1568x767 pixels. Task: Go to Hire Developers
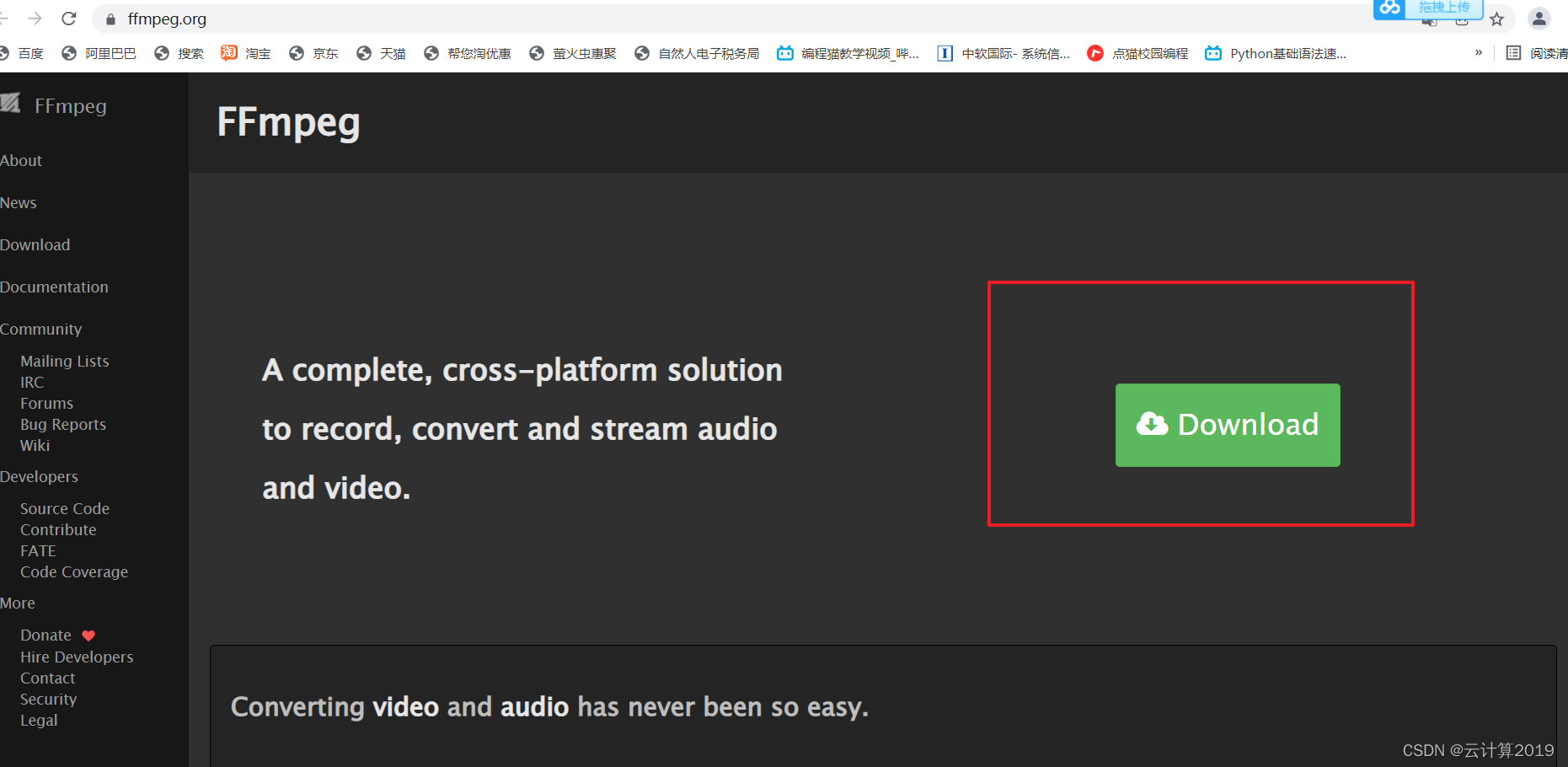[x=77, y=657]
